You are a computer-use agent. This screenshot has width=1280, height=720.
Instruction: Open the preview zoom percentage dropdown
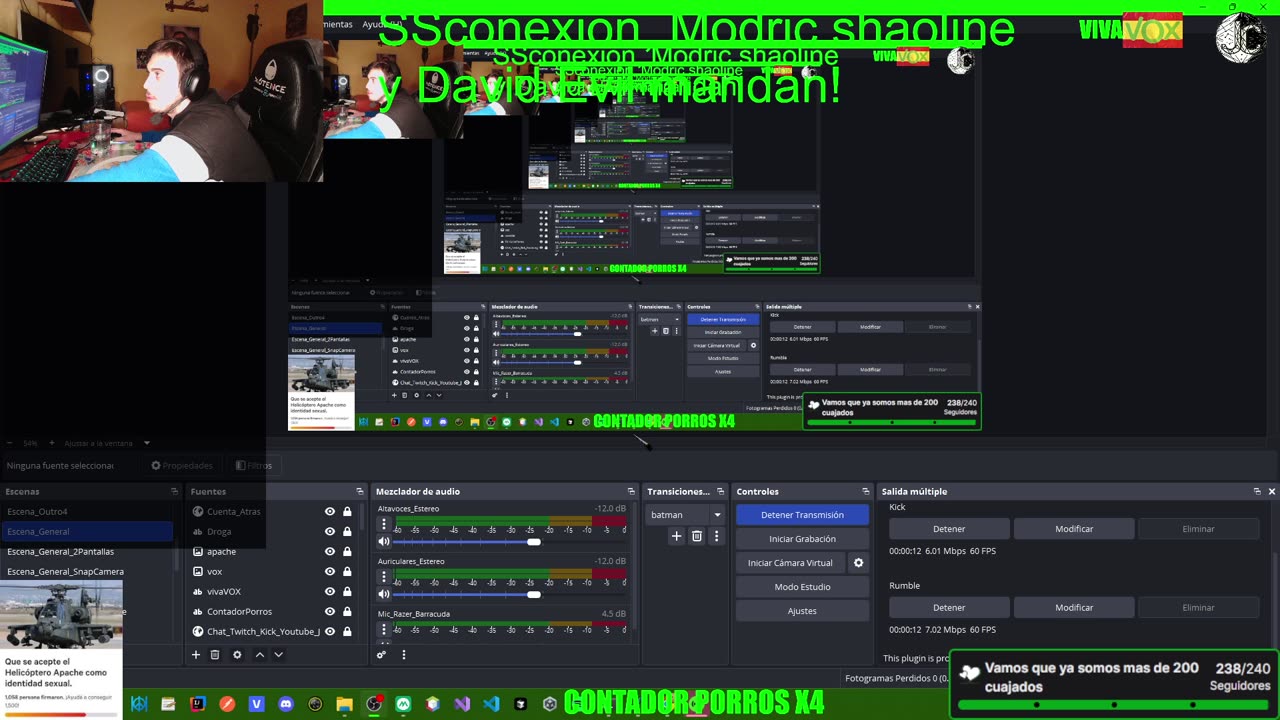[x=146, y=443]
